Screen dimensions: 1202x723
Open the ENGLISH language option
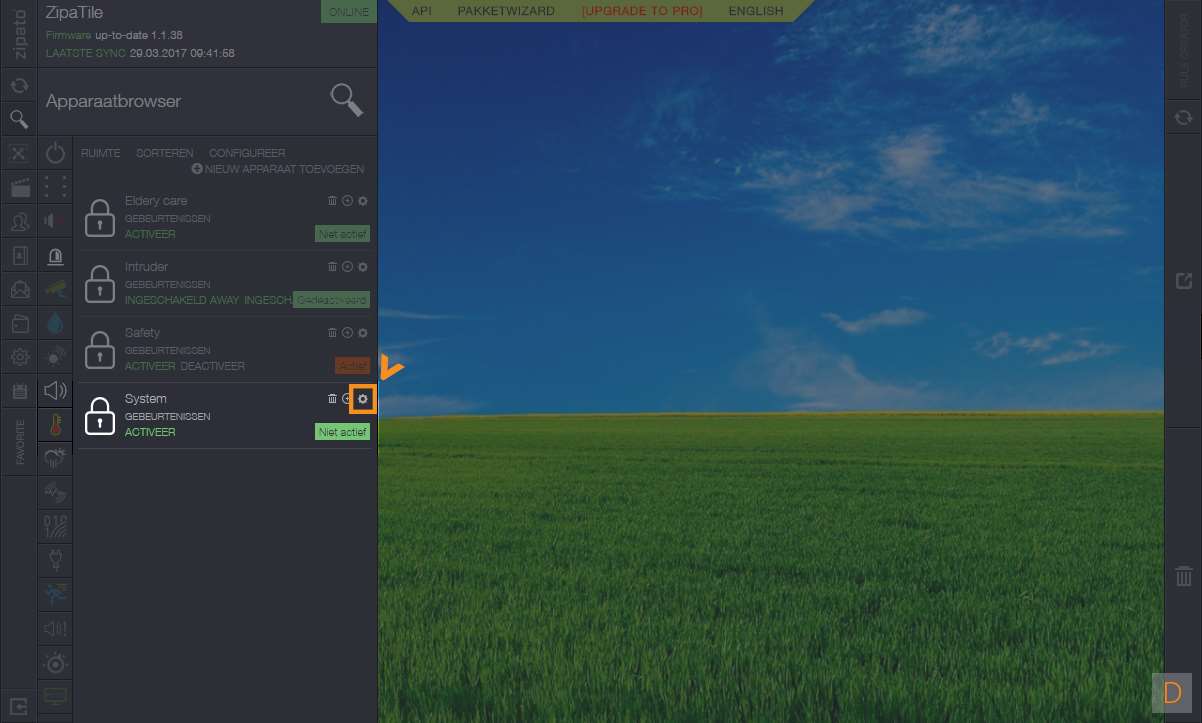[x=756, y=11]
